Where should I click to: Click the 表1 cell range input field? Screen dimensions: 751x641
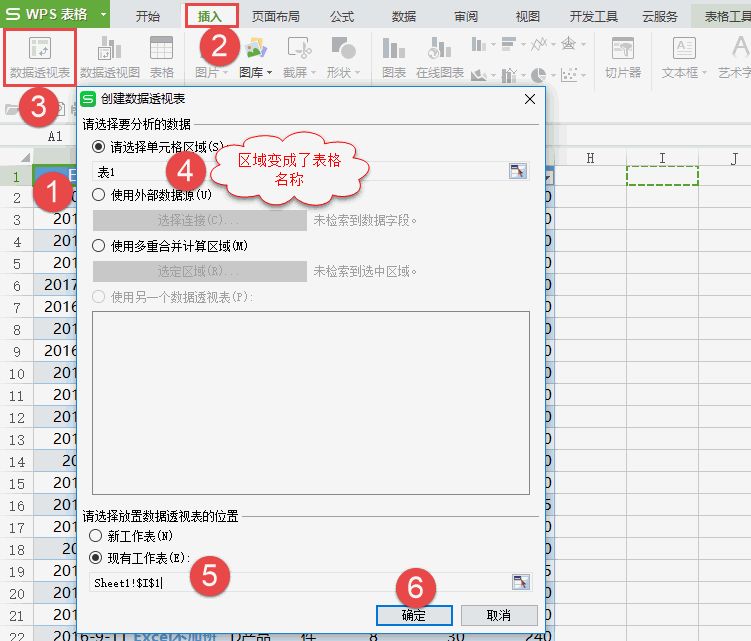[x=299, y=172]
